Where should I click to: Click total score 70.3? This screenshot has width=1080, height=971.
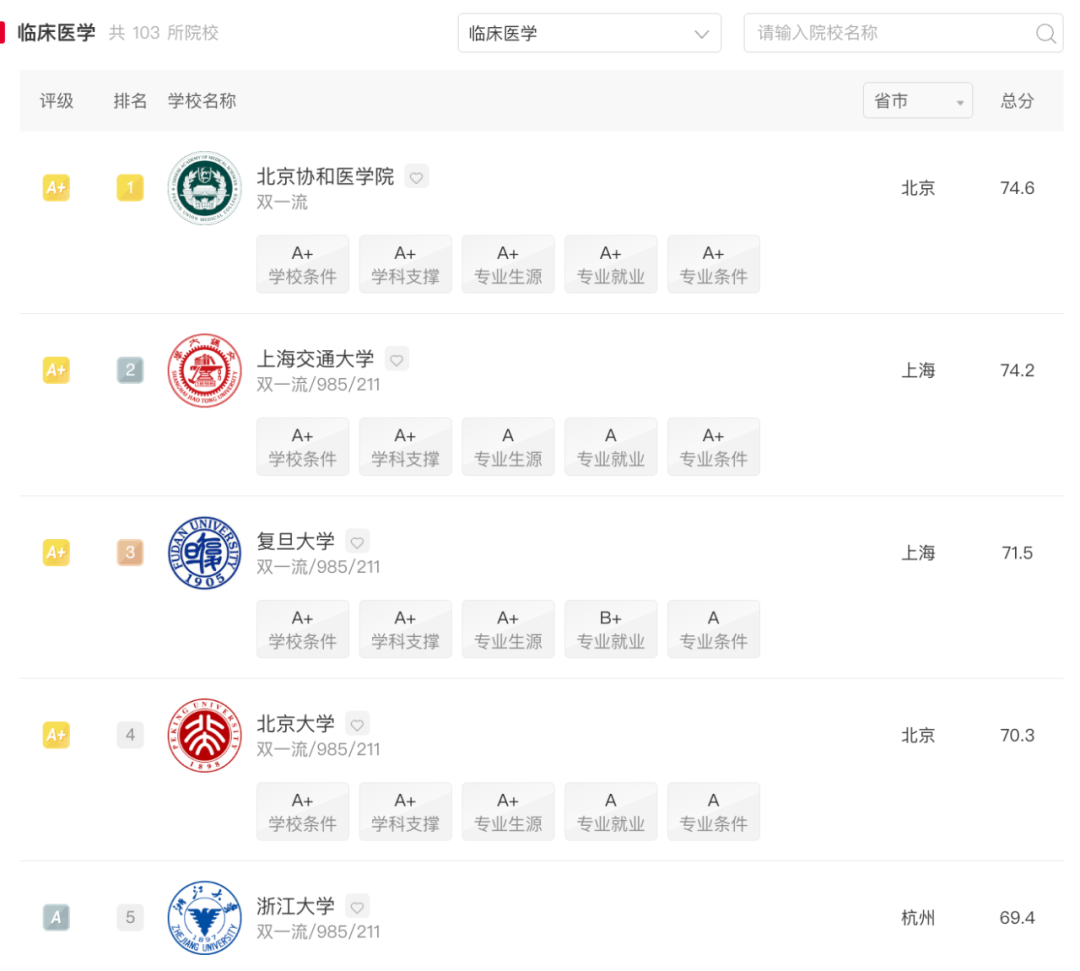[x=1017, y=735]
